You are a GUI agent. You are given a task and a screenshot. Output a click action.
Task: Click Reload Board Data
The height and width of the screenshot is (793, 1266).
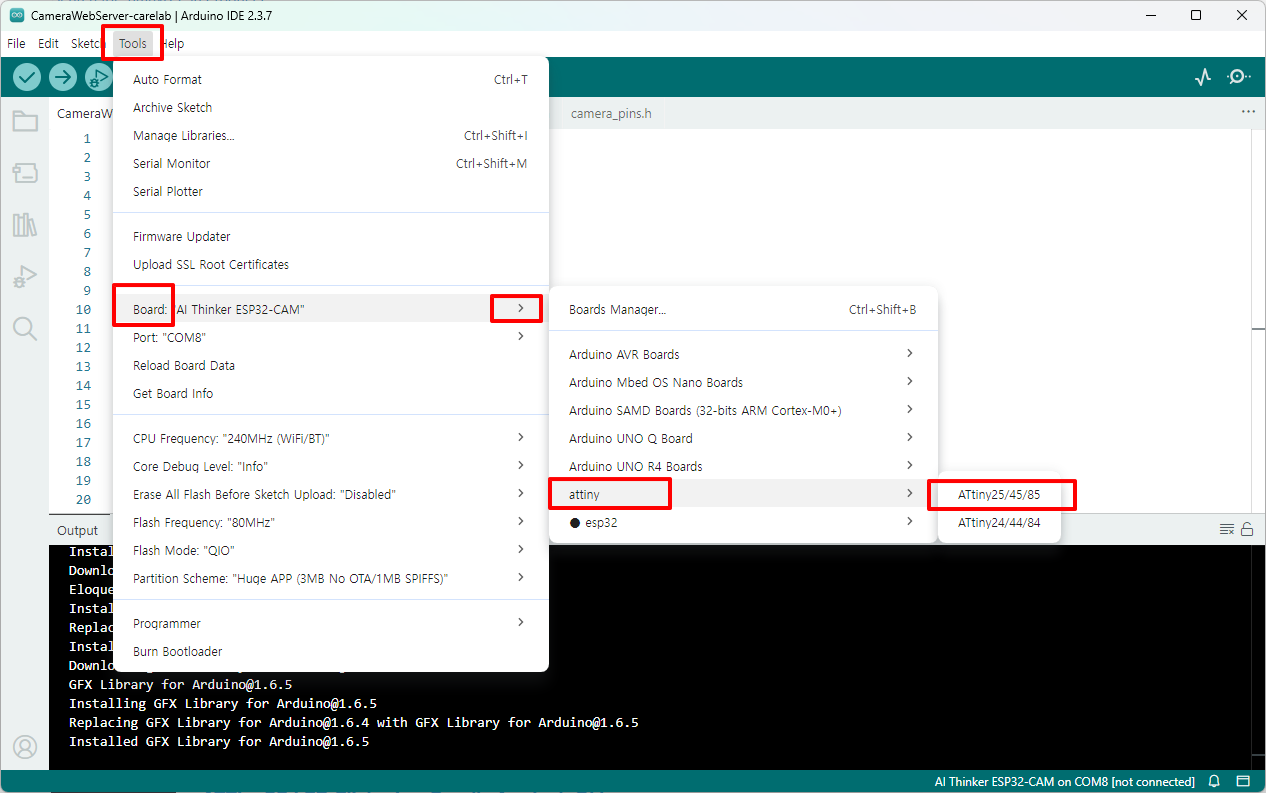331,365
